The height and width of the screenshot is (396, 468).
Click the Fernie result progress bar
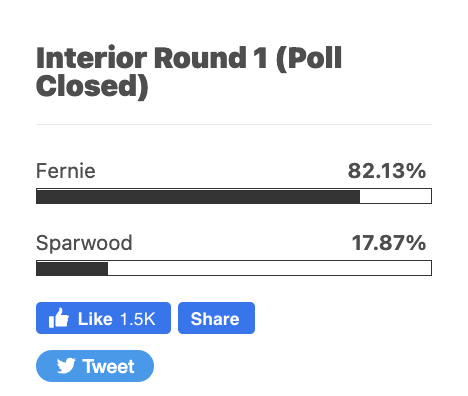(234, 196)
